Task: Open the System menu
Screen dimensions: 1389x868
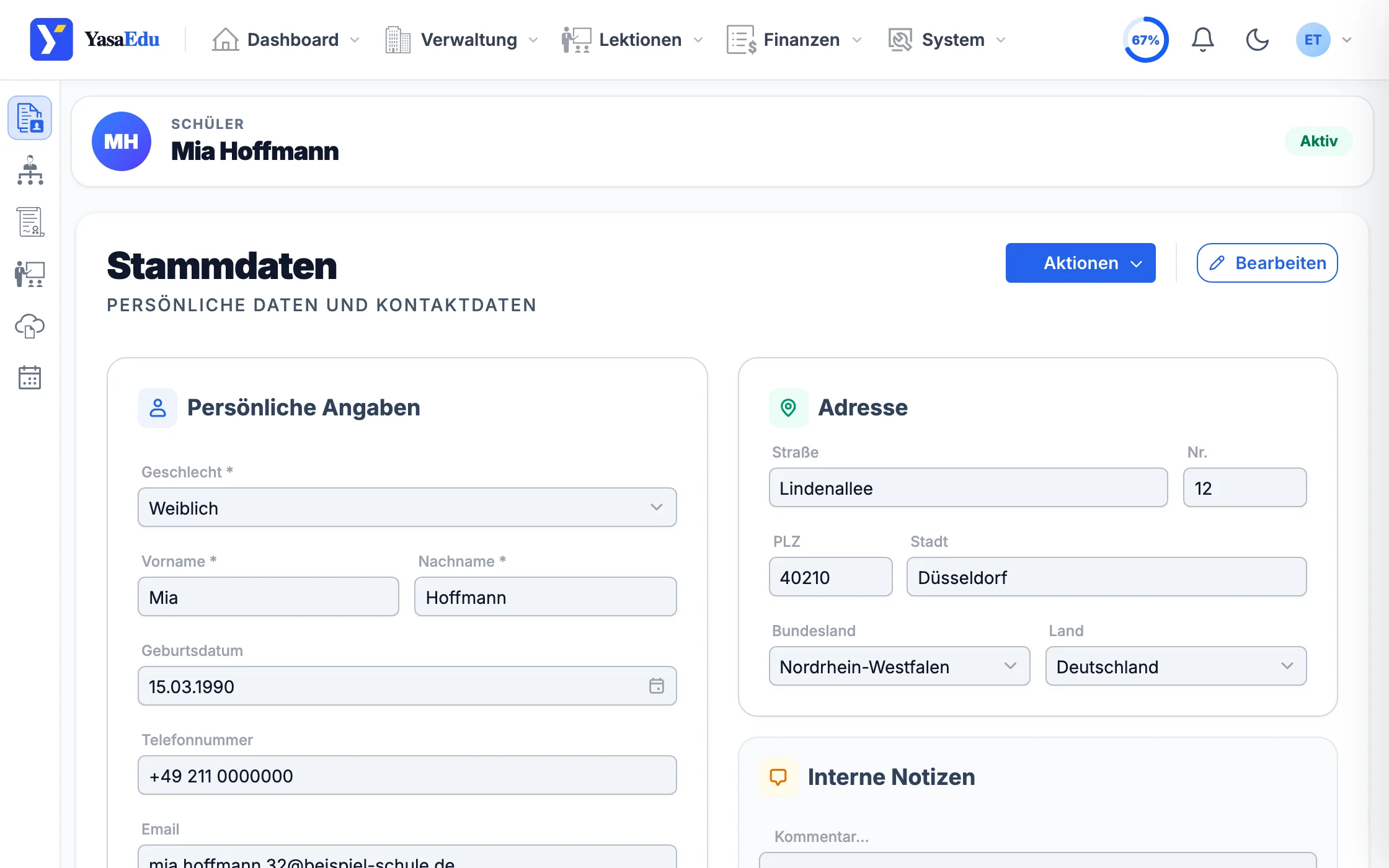Action: click(947, 40)
